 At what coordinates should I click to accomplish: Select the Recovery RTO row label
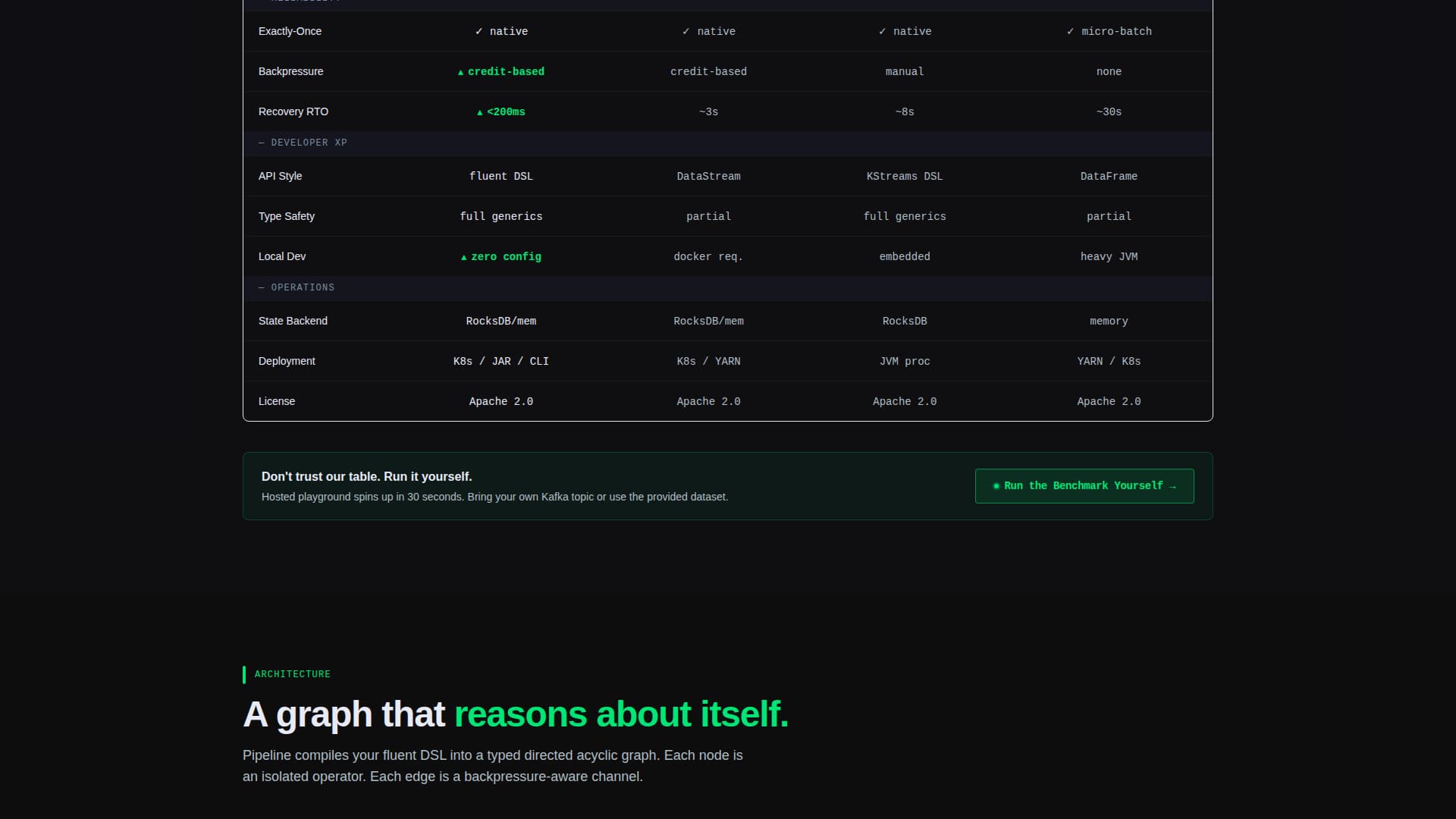(x=293, y=111)
